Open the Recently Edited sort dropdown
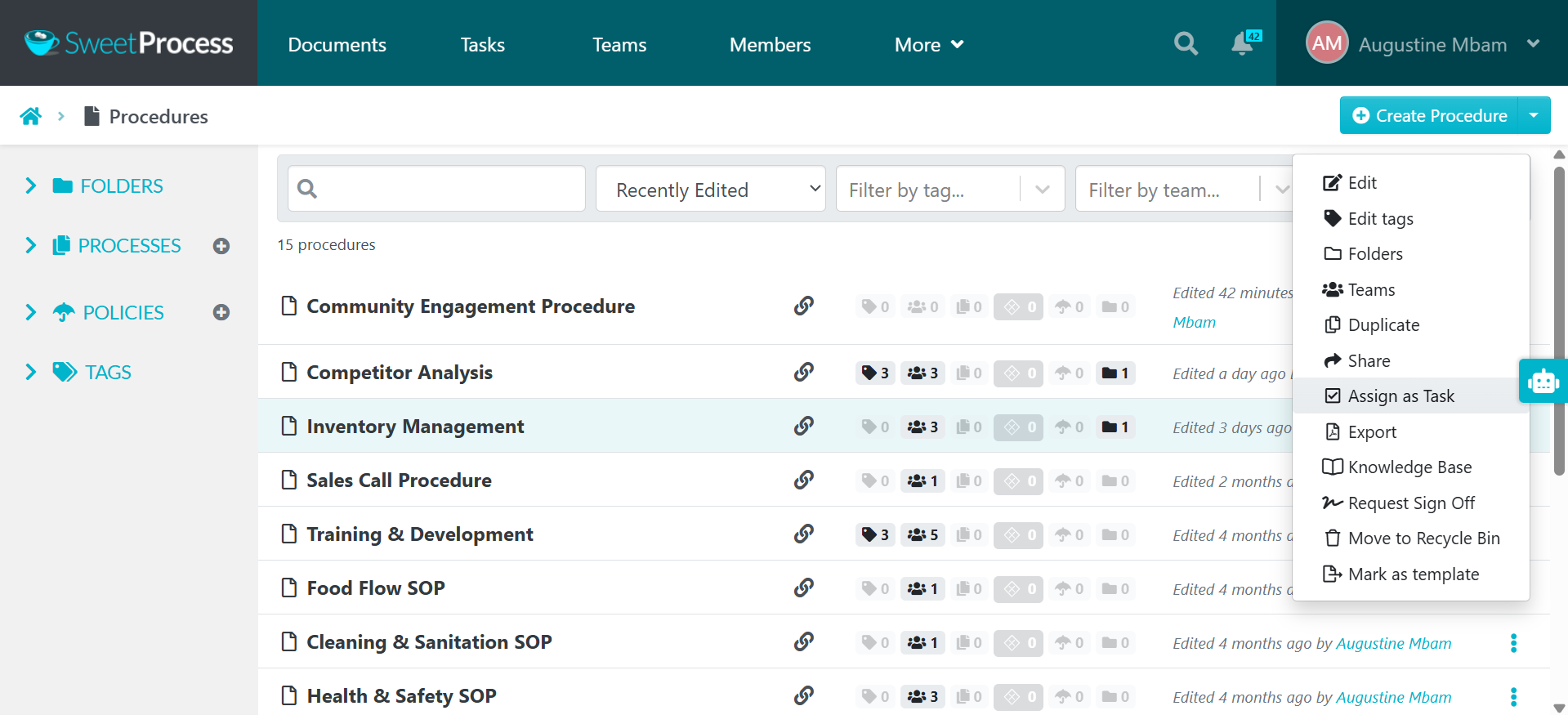The height and width of the screenshot is (715, 1568). pyautogui.click(x=711, y=189)
